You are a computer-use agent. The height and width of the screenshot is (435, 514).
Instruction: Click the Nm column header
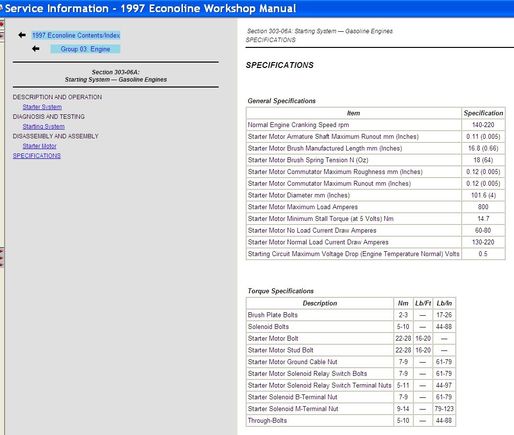[403, 303]
